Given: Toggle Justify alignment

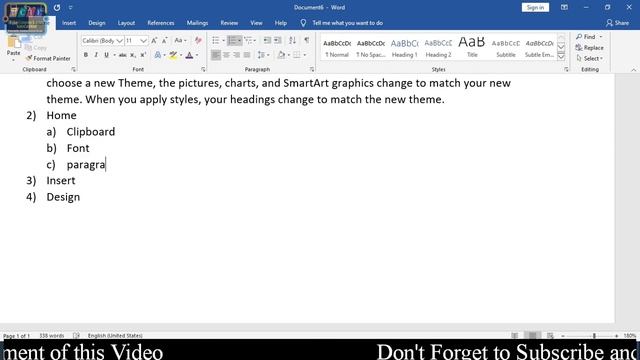Looking at the screenshot, I should [247, 55].
